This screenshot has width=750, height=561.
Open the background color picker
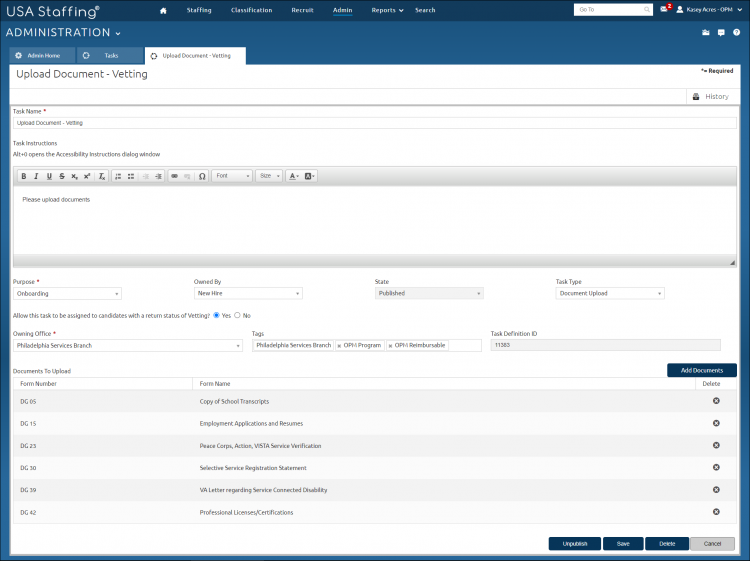[x=309, y=176]
